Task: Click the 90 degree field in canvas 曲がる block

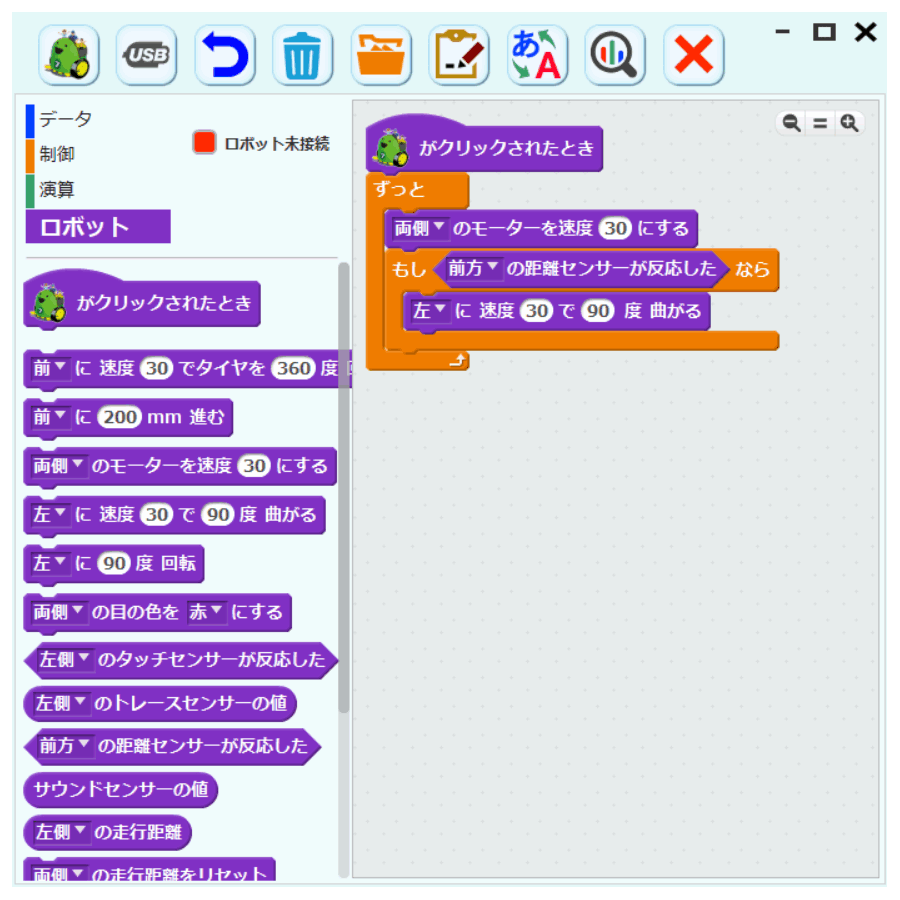Action: tap(598, 311)
